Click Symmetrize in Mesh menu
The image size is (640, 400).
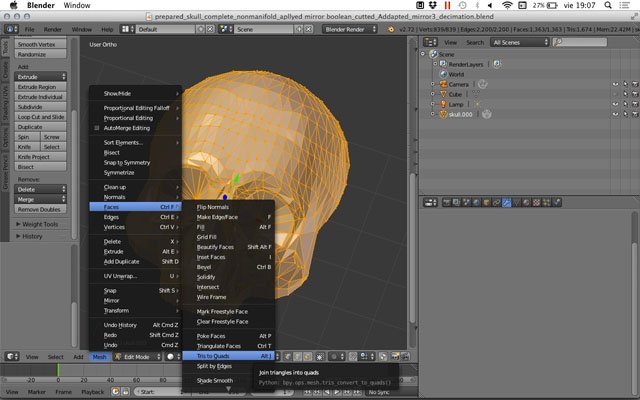coord(135,173)
